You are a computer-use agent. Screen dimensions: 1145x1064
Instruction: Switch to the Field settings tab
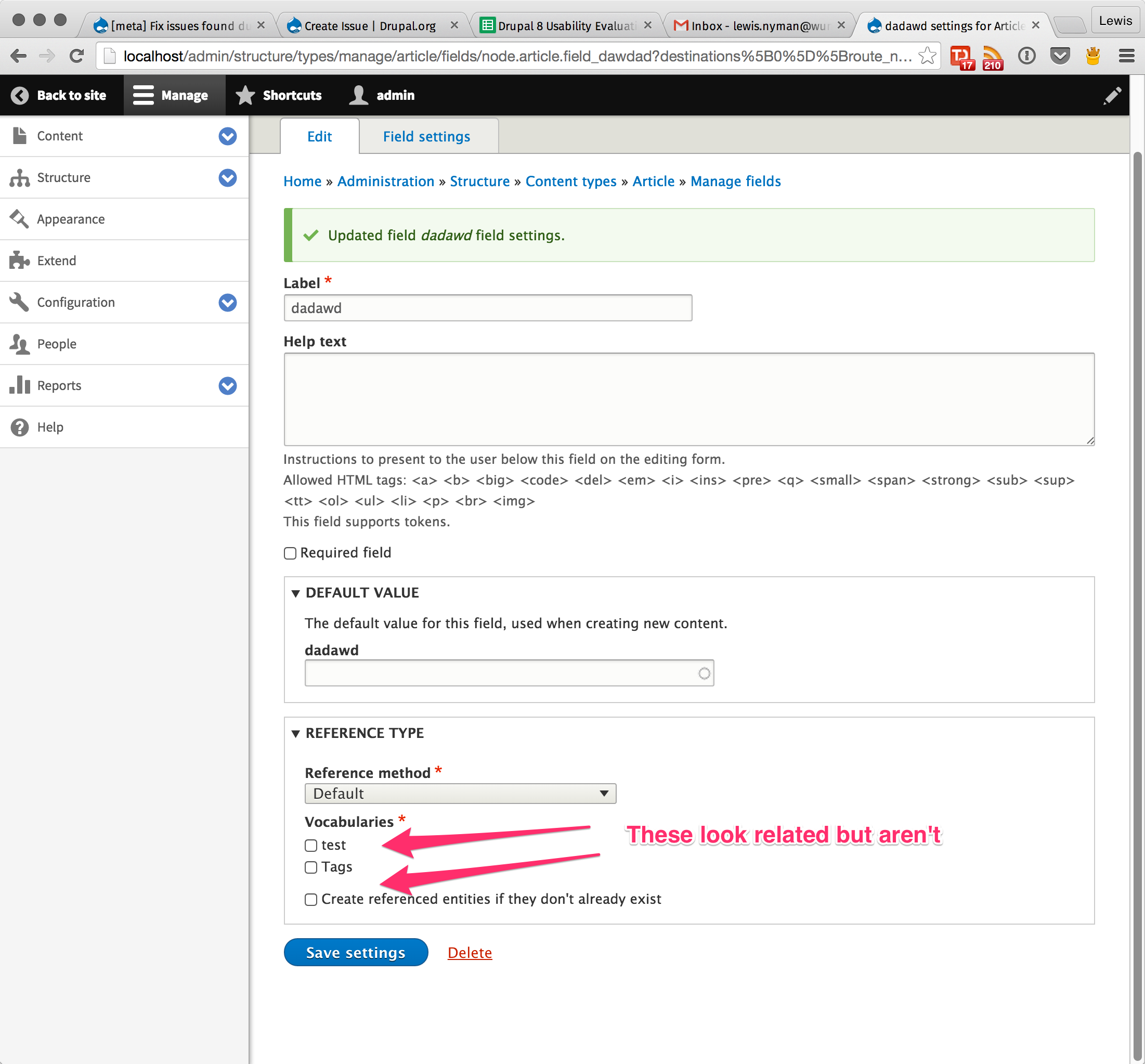pos(426,136)
